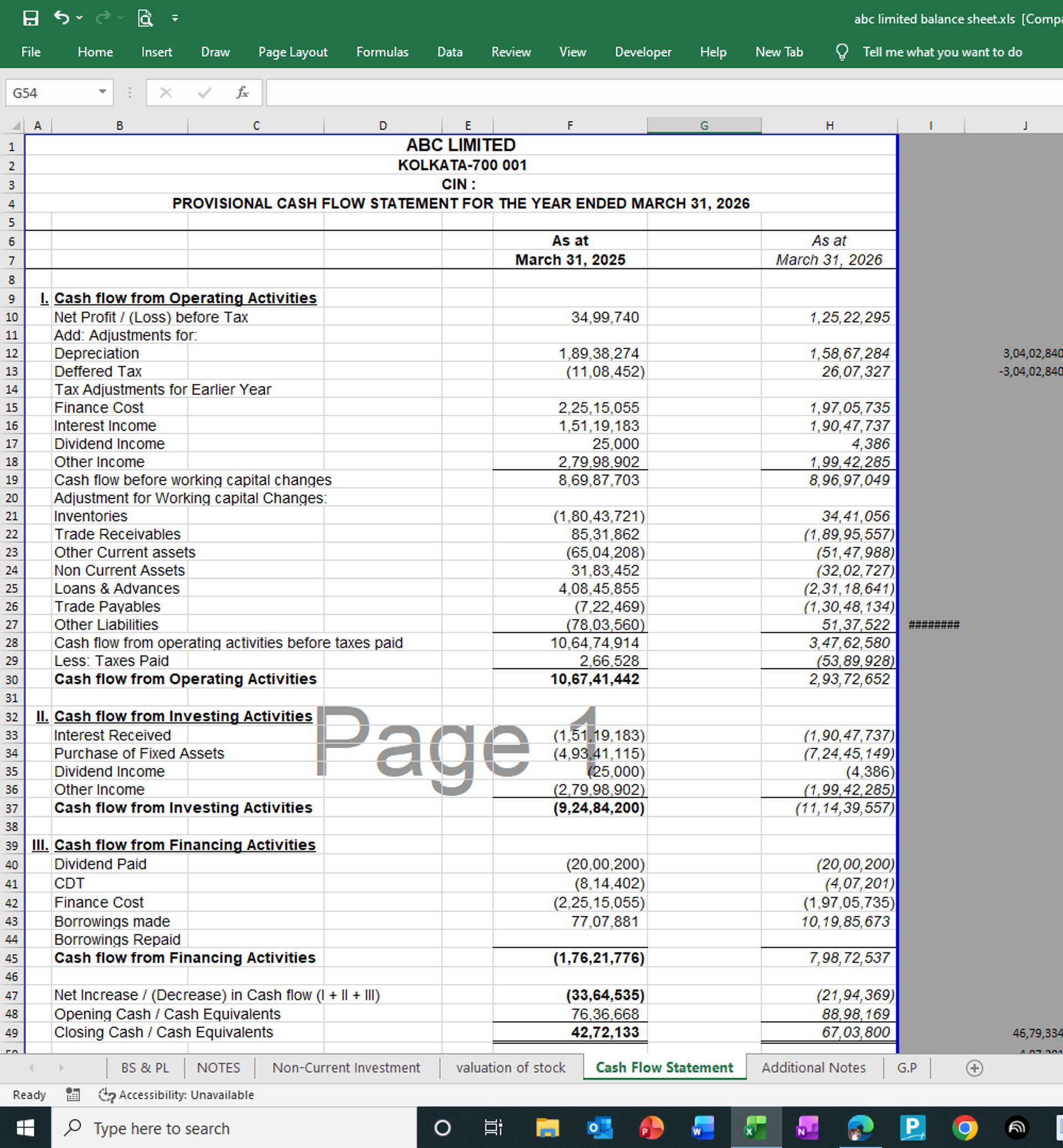Switch to the Additional Notes sheet
Viewport: 1063px width, 1148px height.
813,1068
